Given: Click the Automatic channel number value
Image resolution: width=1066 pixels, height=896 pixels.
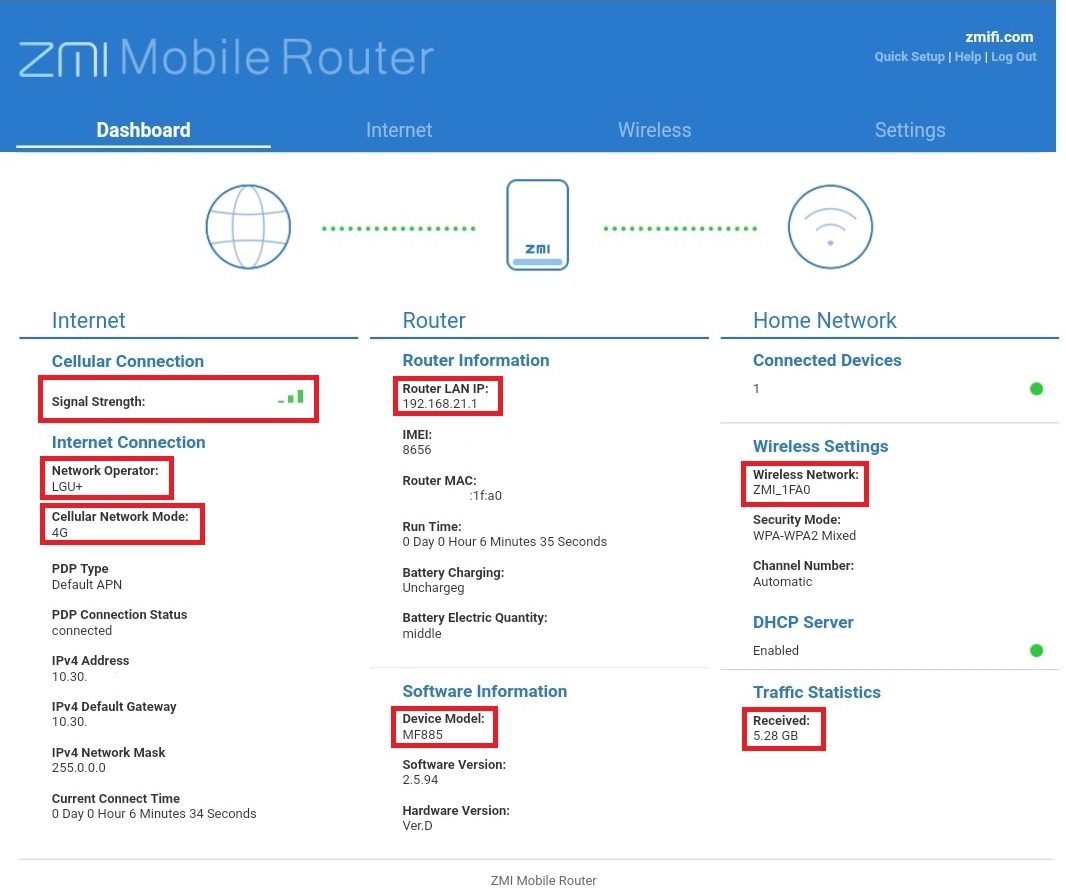Looking at the screenshot, I should coord(783,582).
